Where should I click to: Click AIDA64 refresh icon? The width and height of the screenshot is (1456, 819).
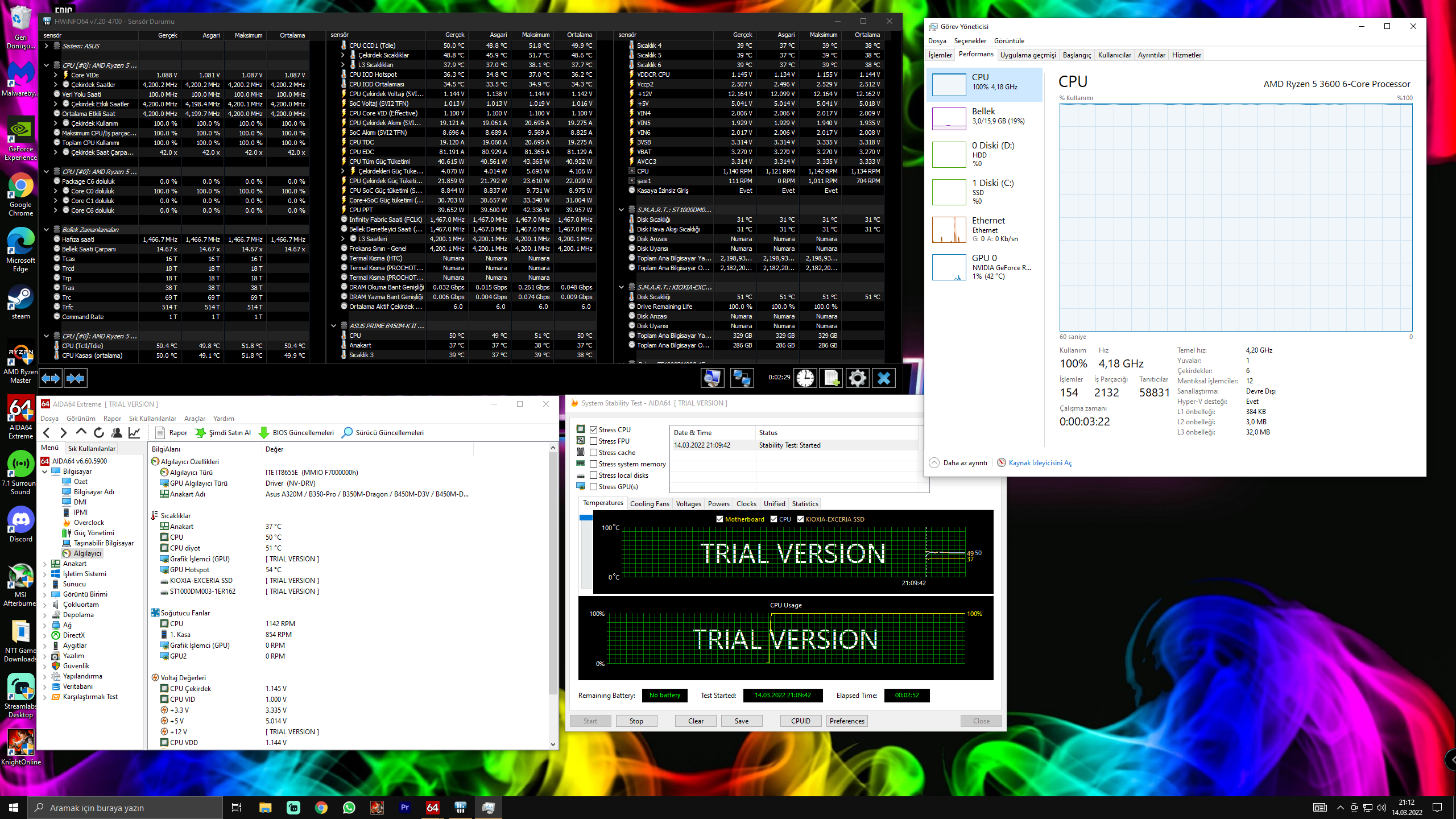click(x=99, y=433)
